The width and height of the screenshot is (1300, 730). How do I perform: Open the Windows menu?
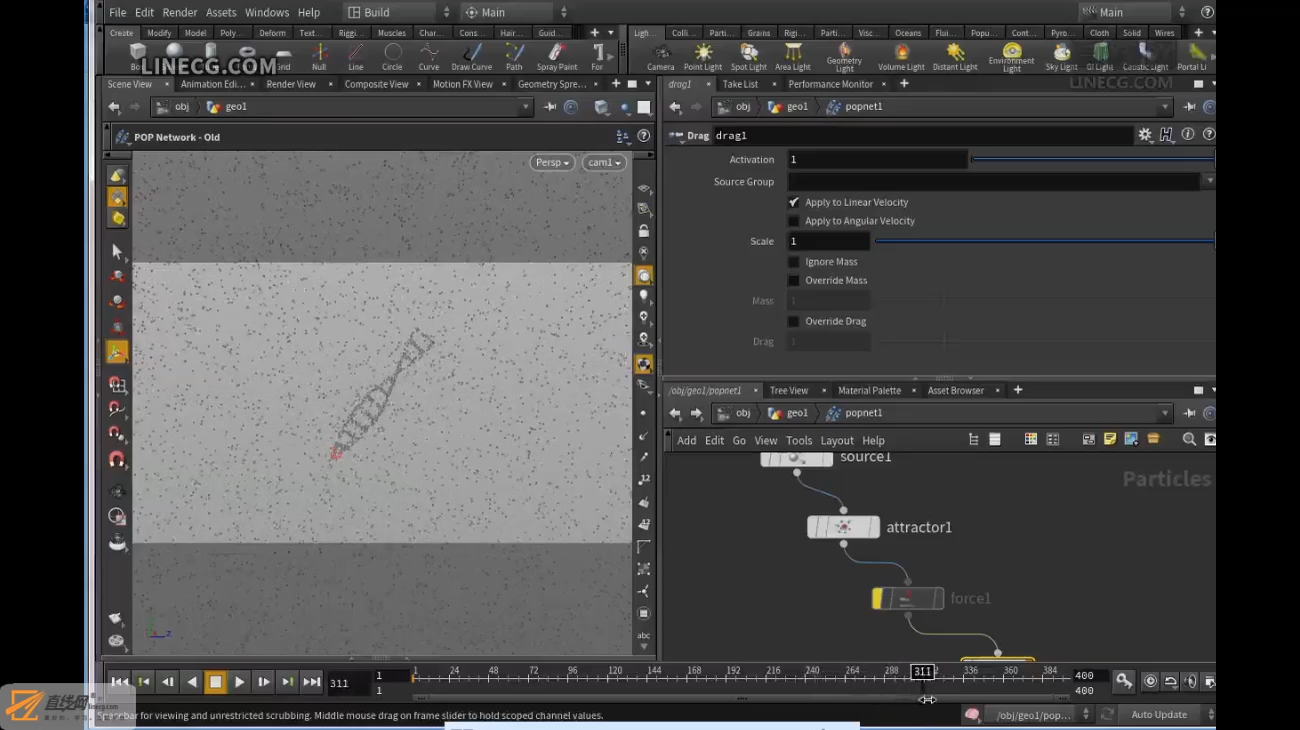pos(267,13)
